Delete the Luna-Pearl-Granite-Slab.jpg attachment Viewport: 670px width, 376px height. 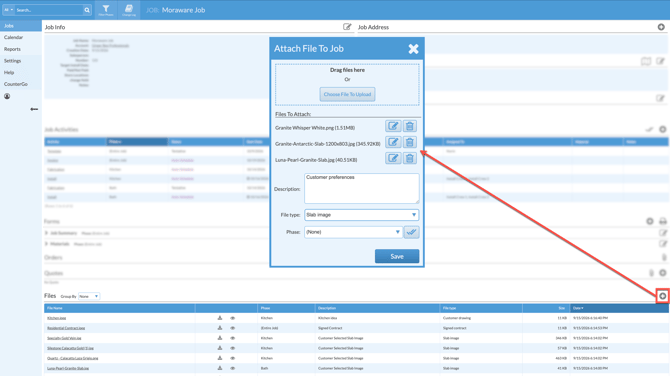click(409, 158)
